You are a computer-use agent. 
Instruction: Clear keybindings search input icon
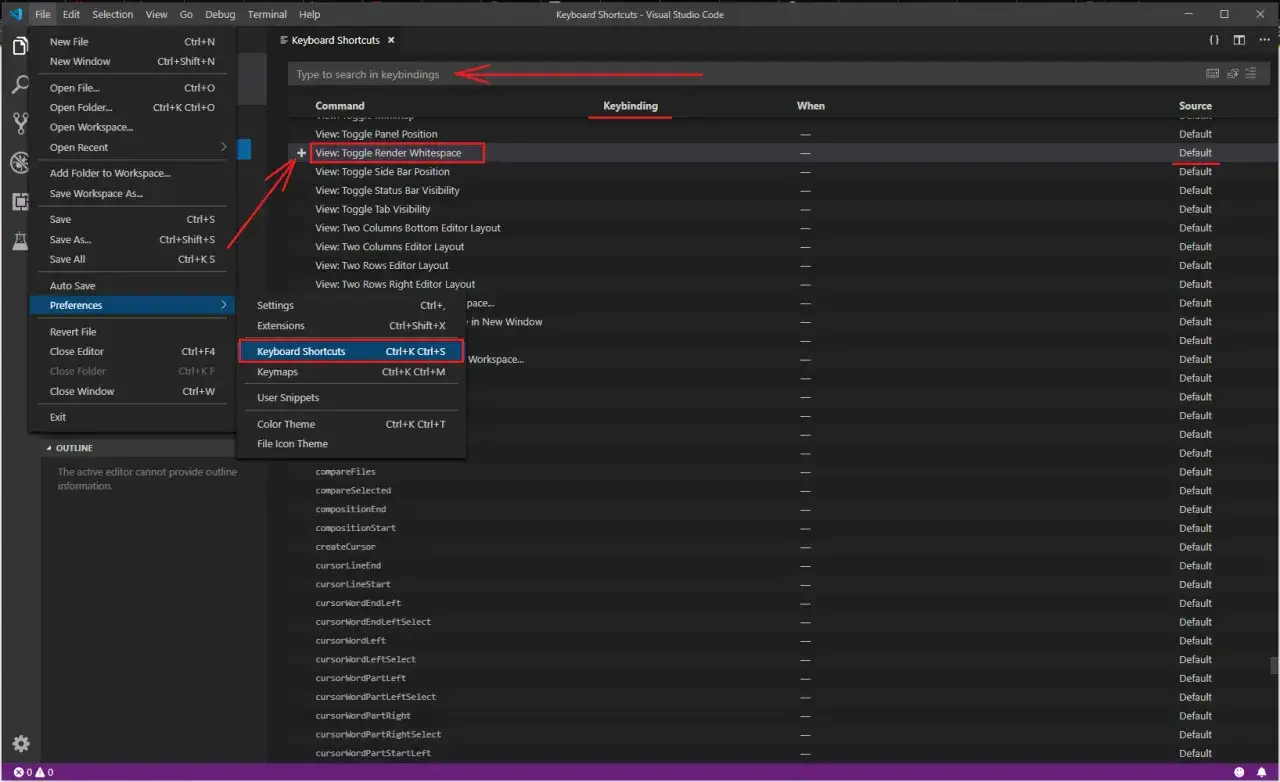[1250, 74]
